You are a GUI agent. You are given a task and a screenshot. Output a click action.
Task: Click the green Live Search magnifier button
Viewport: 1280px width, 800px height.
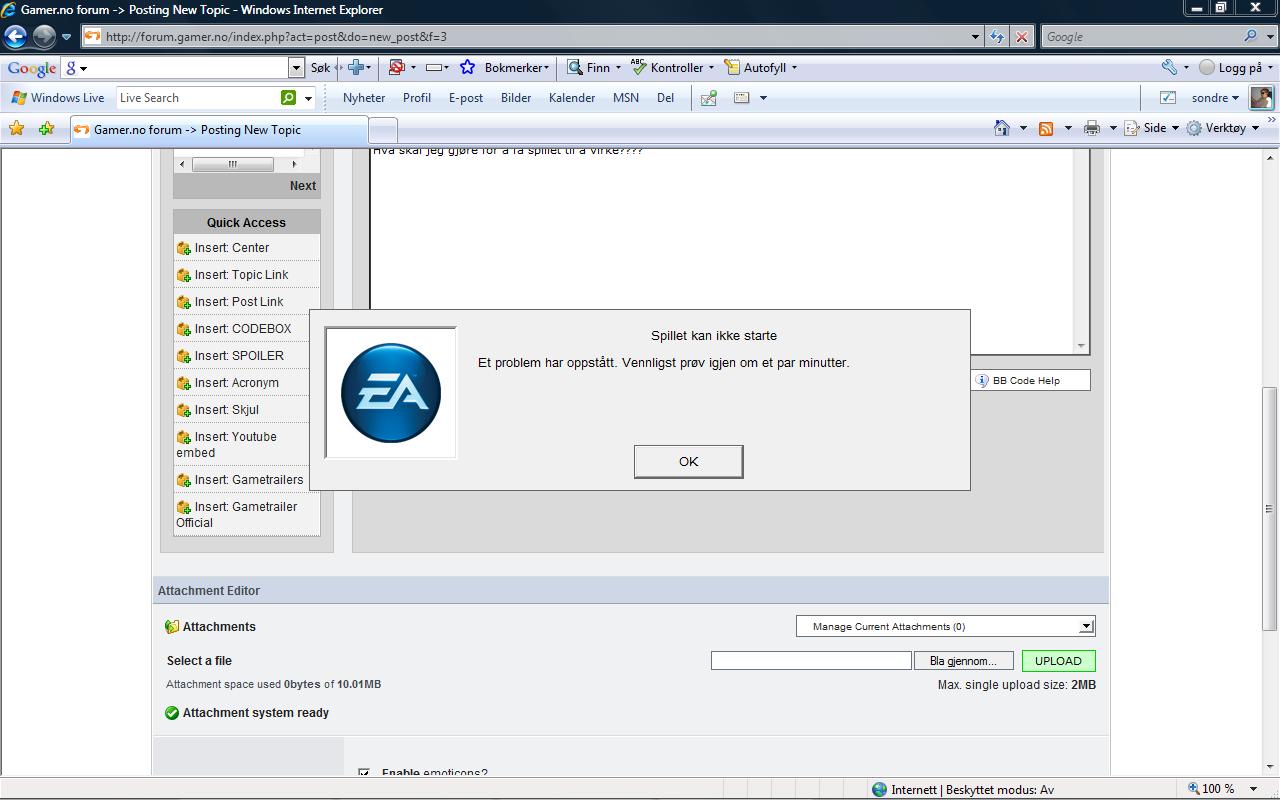point(288,98)
